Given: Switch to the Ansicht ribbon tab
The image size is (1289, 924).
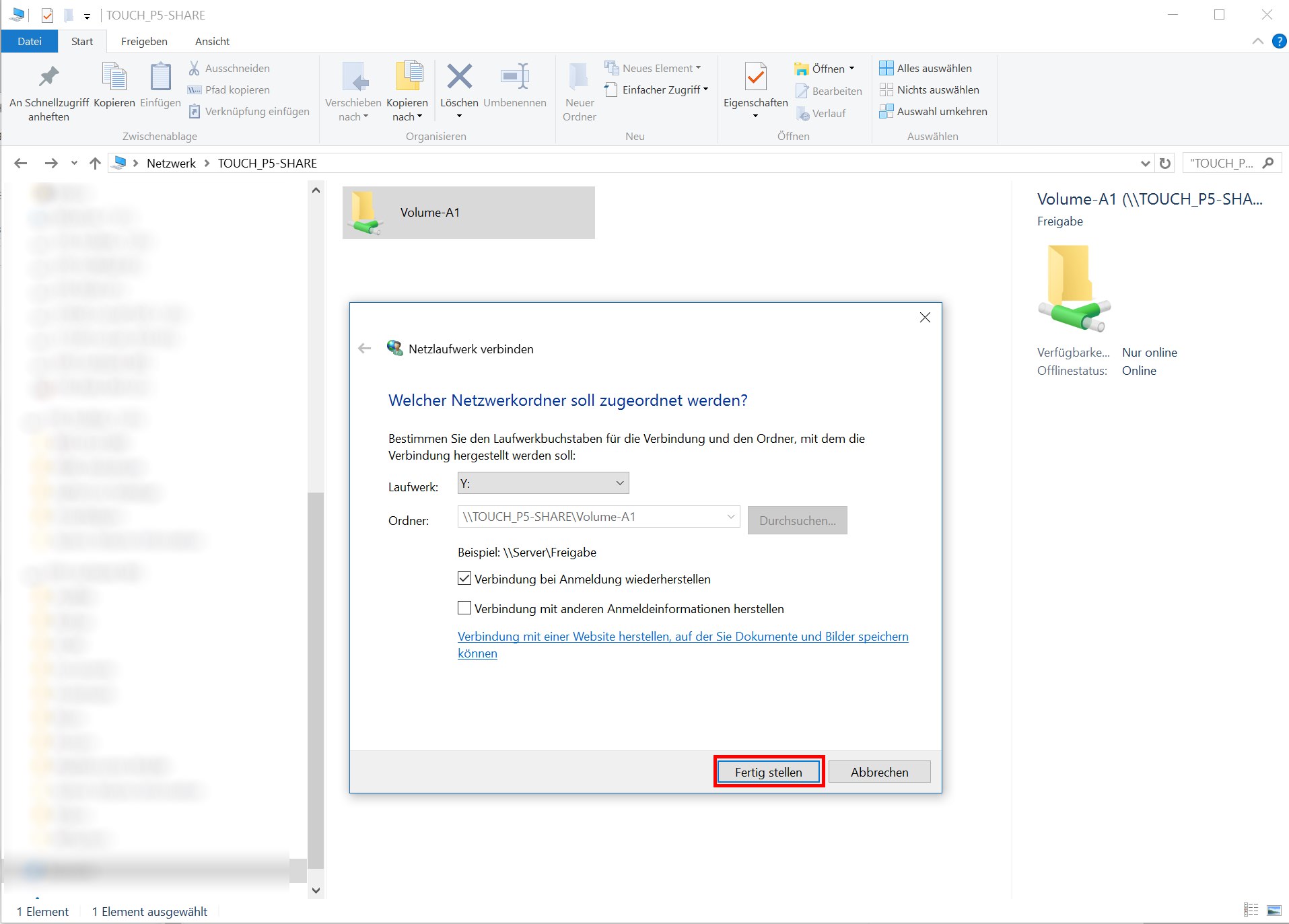Looking at the screenshot, I should coord(212,41).
